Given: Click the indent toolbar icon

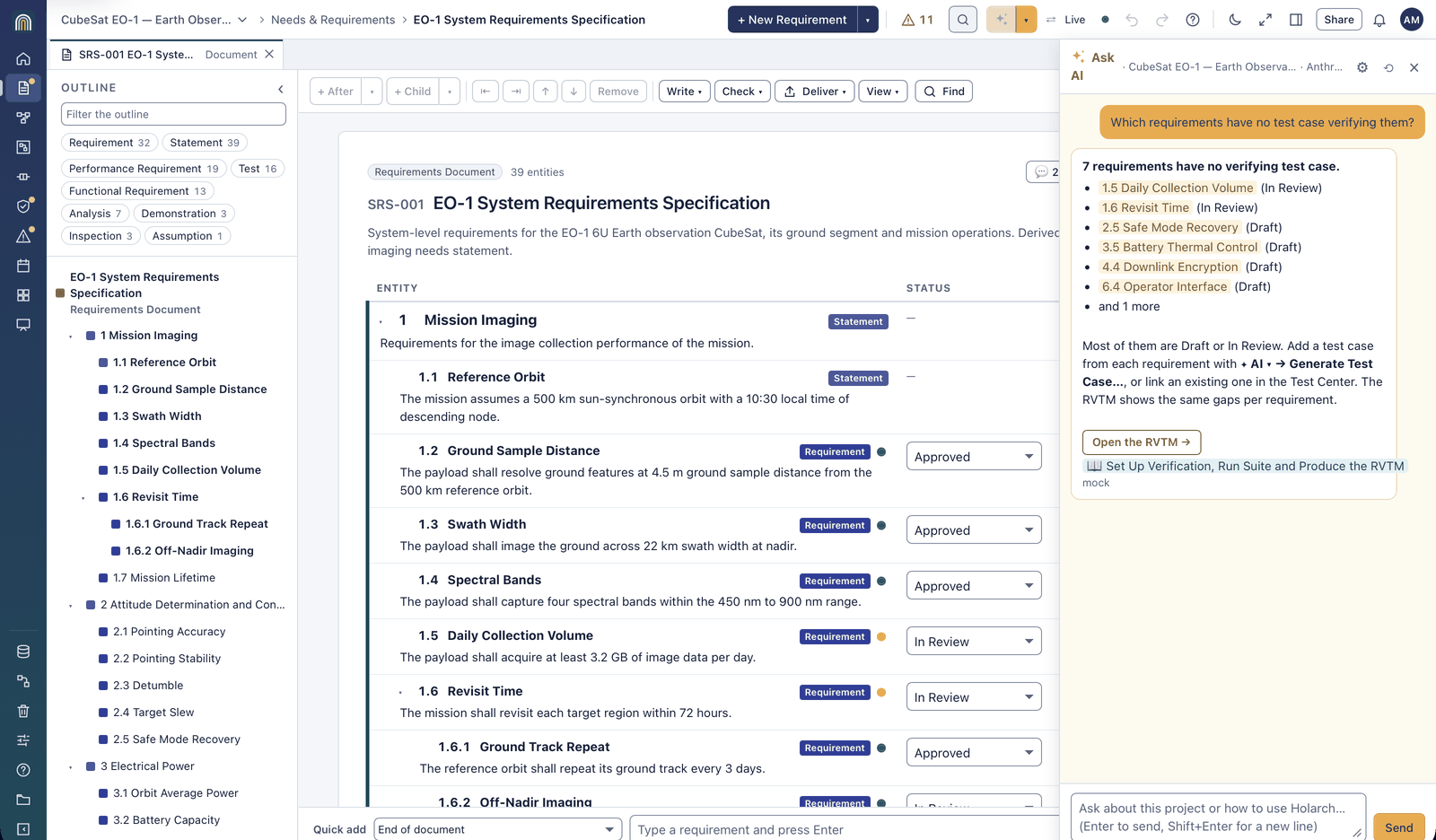Looking at the screenshot, I should pos(516,92).
